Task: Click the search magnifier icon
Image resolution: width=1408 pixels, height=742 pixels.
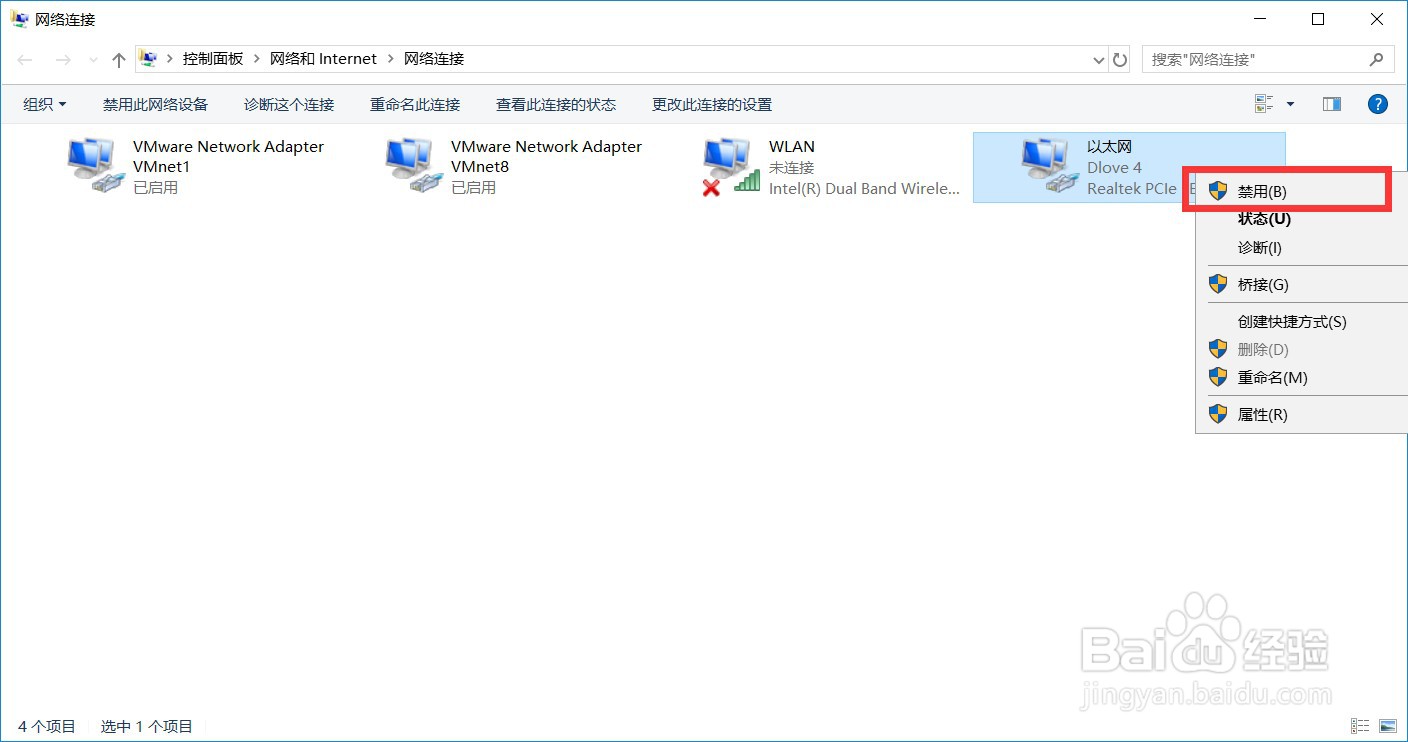Action: tap(1376, 59)
